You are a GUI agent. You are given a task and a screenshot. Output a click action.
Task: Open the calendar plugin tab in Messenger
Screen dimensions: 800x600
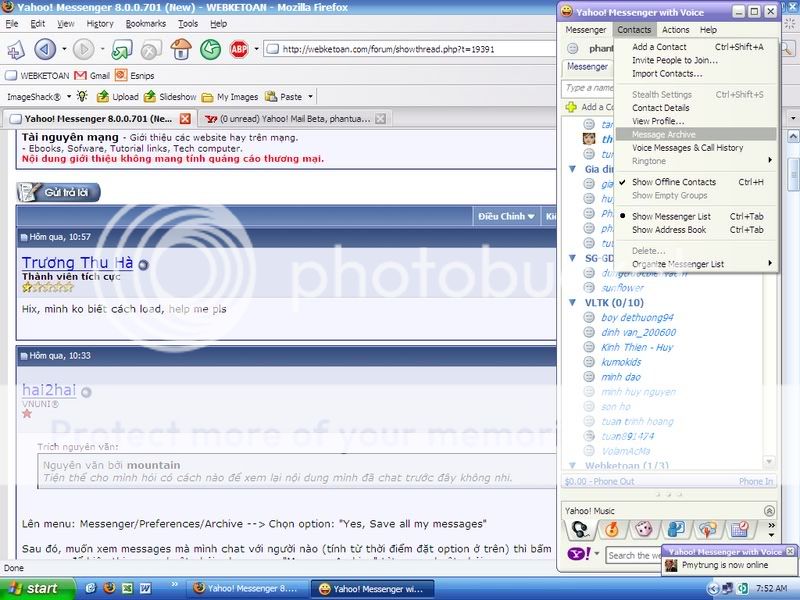point(739,529)
